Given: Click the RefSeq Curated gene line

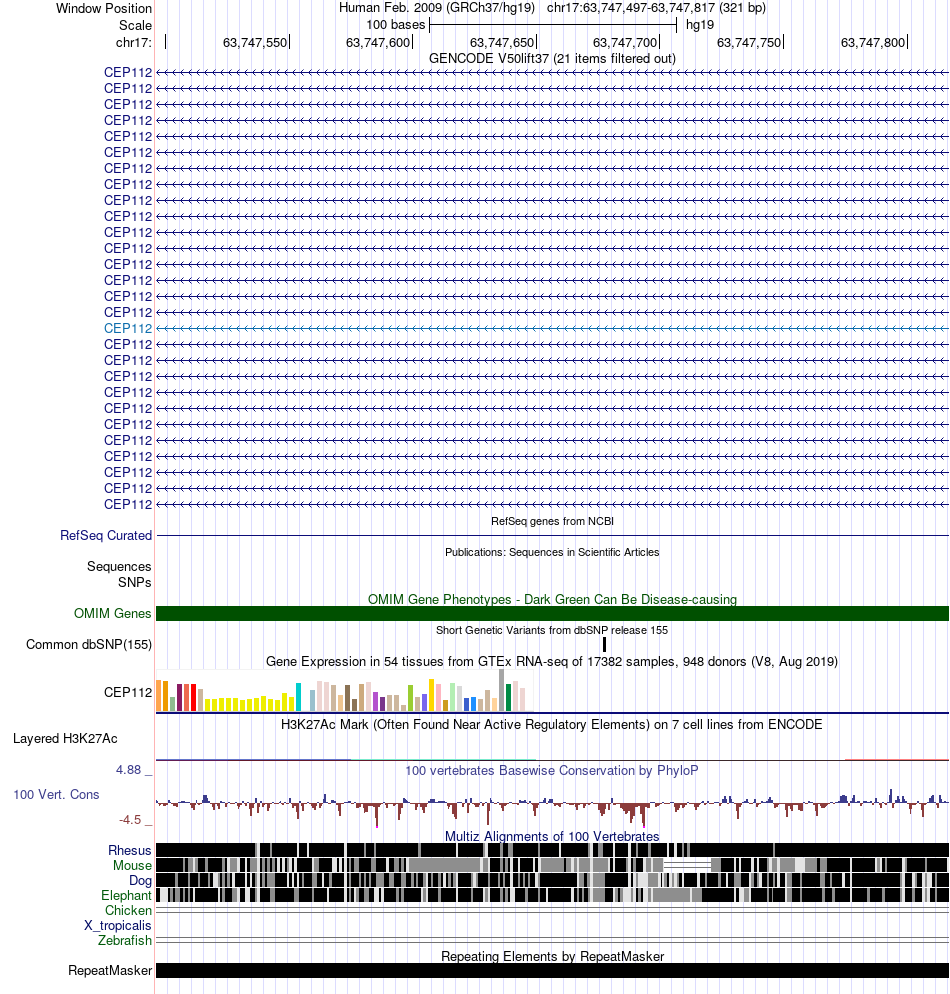Looking at the screenshot, I should tap(552, 536).
